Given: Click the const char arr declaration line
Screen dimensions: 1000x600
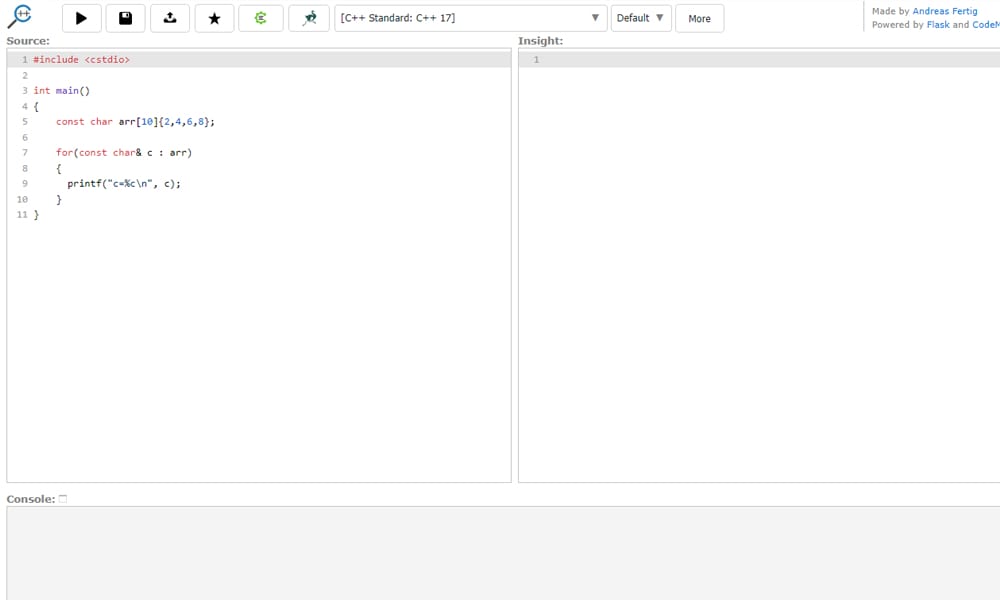Looking at the screenshot, I should (x=135, y=122).
